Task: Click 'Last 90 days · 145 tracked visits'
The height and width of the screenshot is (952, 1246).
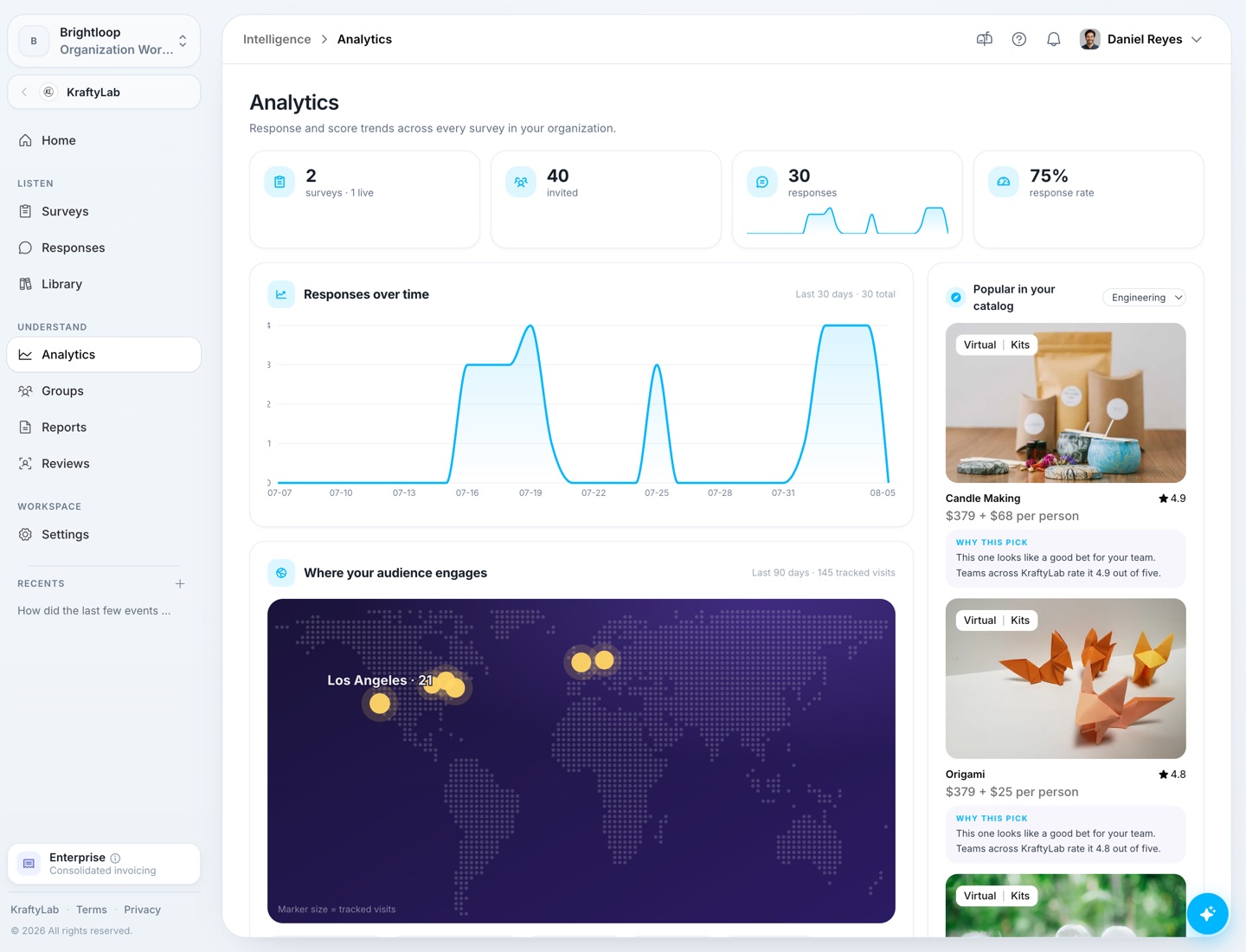Action: (824, 573)
